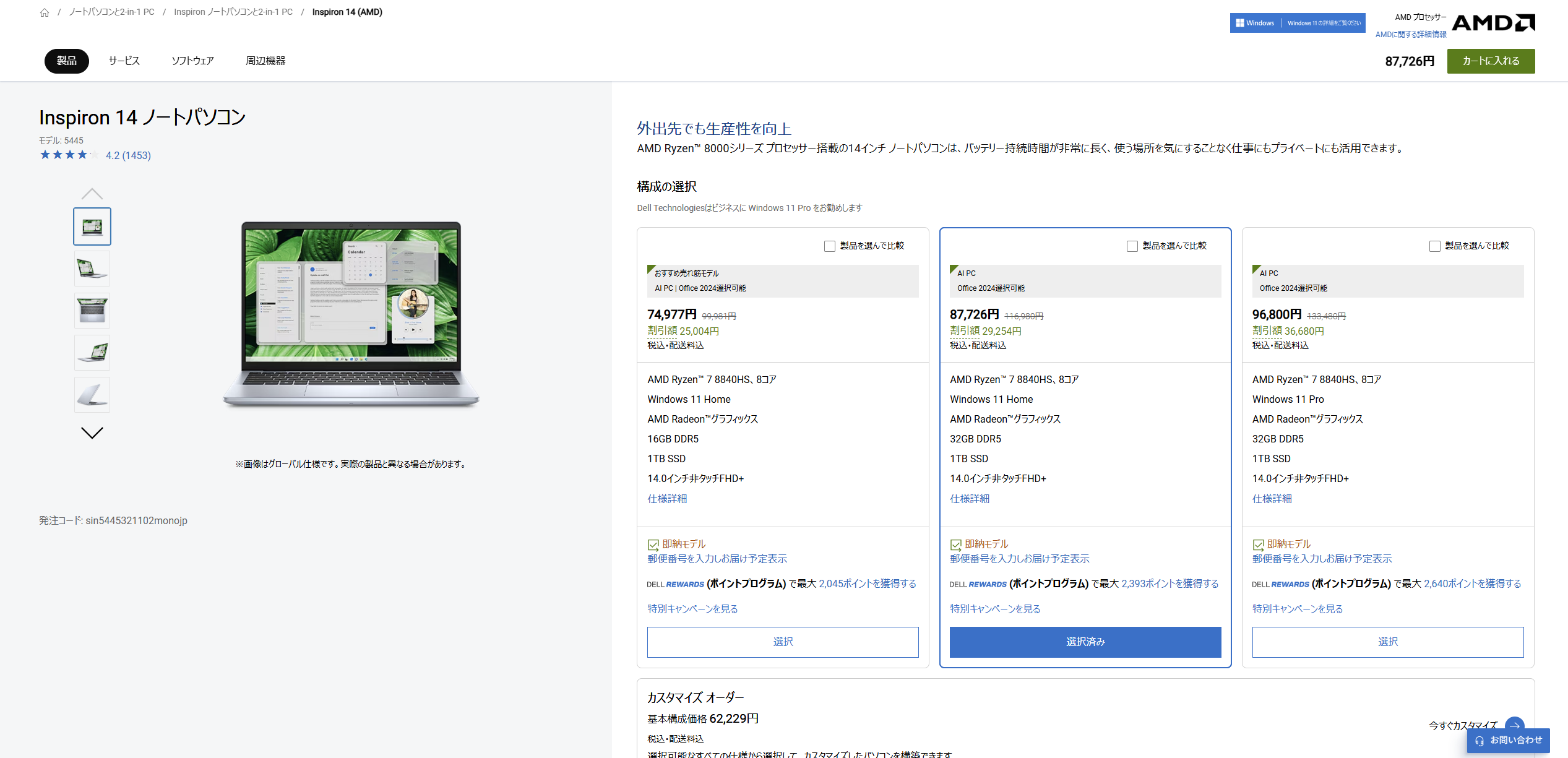Enter postal code link on 96,800円 card
This screenshot has height=758, width=1568.
pyautogui.click(x=1322, y=559)
